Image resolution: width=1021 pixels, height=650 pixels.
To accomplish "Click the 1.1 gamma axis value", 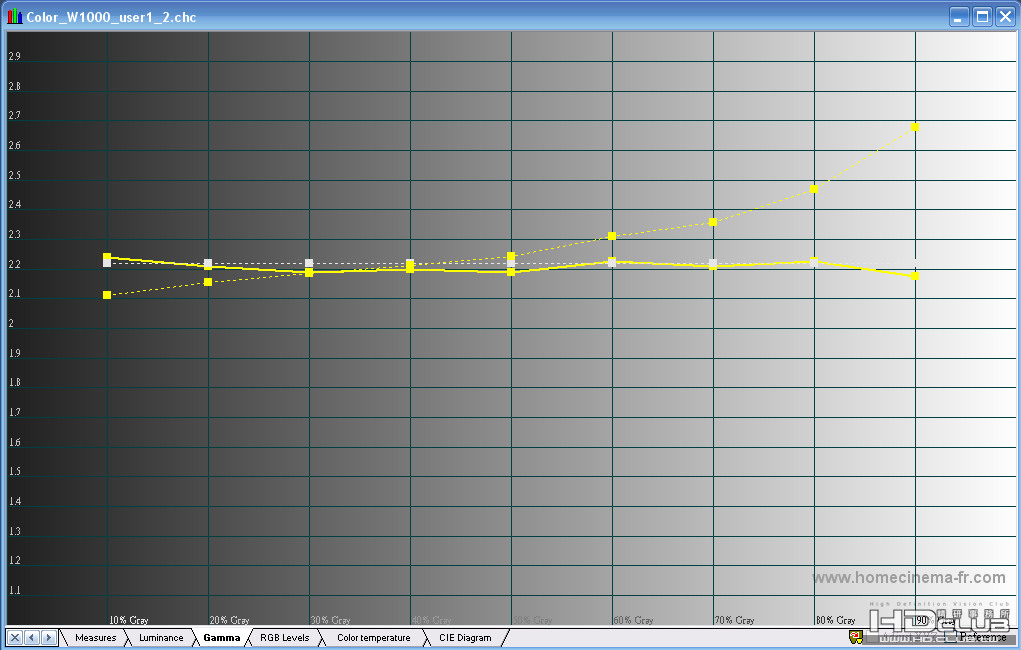I will coord(14,590).
